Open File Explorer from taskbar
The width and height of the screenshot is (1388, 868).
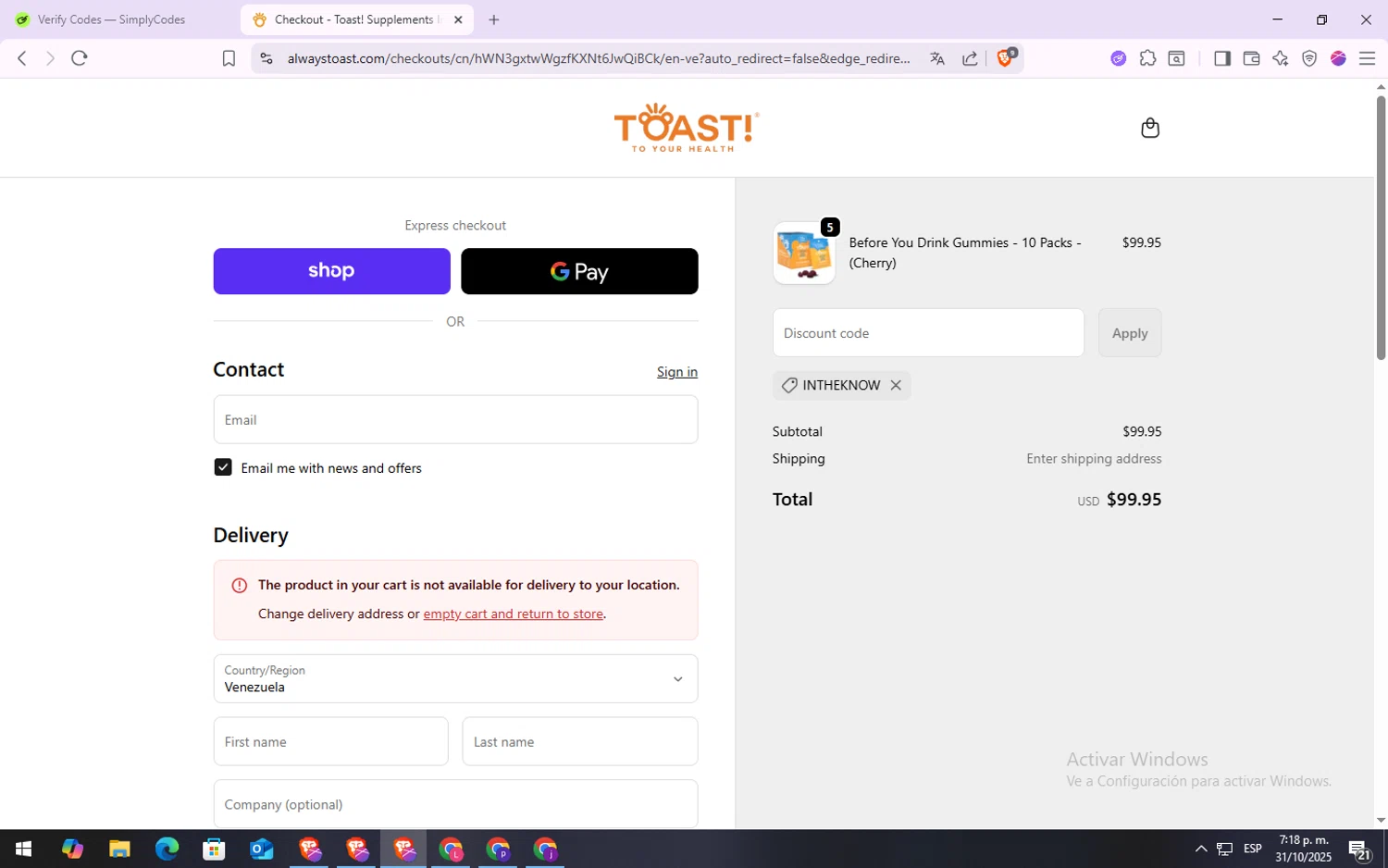119,849
